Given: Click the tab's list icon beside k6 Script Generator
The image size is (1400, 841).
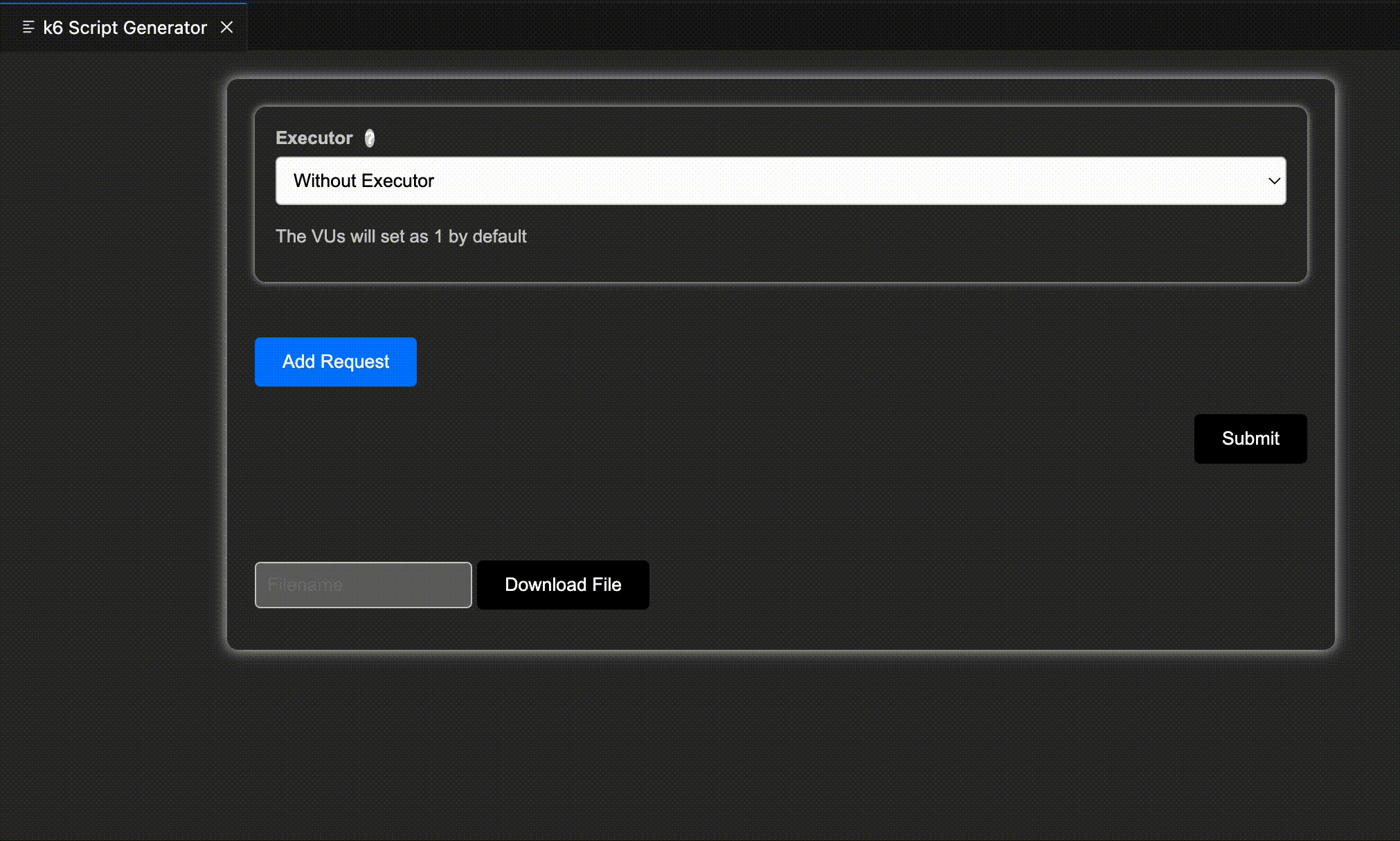Looking at the screenshot, I should point(28,27).
